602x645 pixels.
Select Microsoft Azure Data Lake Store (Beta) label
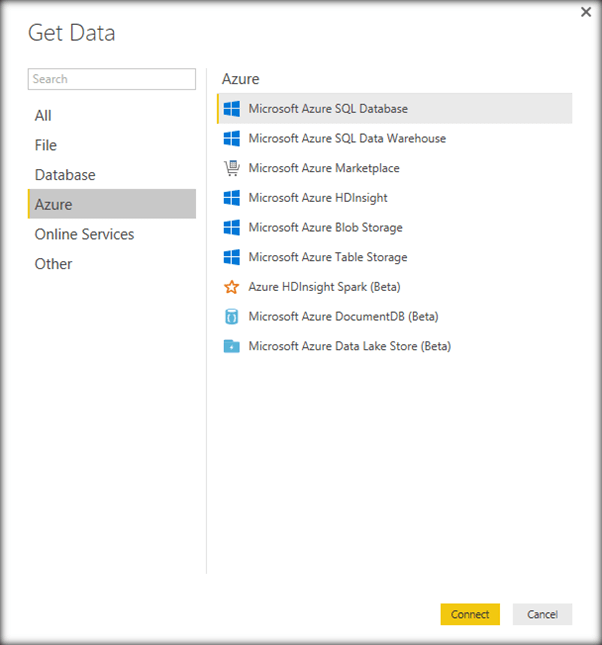point(349,346)
